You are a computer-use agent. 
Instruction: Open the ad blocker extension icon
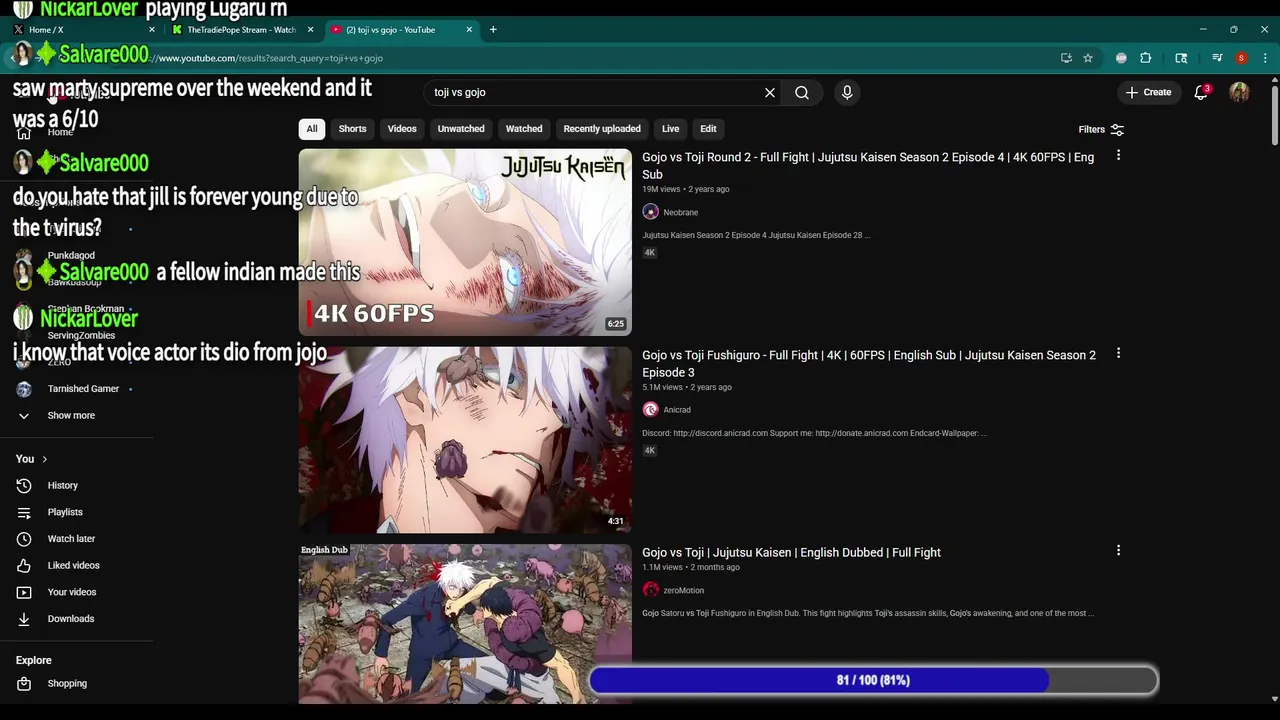point(1121,58)
